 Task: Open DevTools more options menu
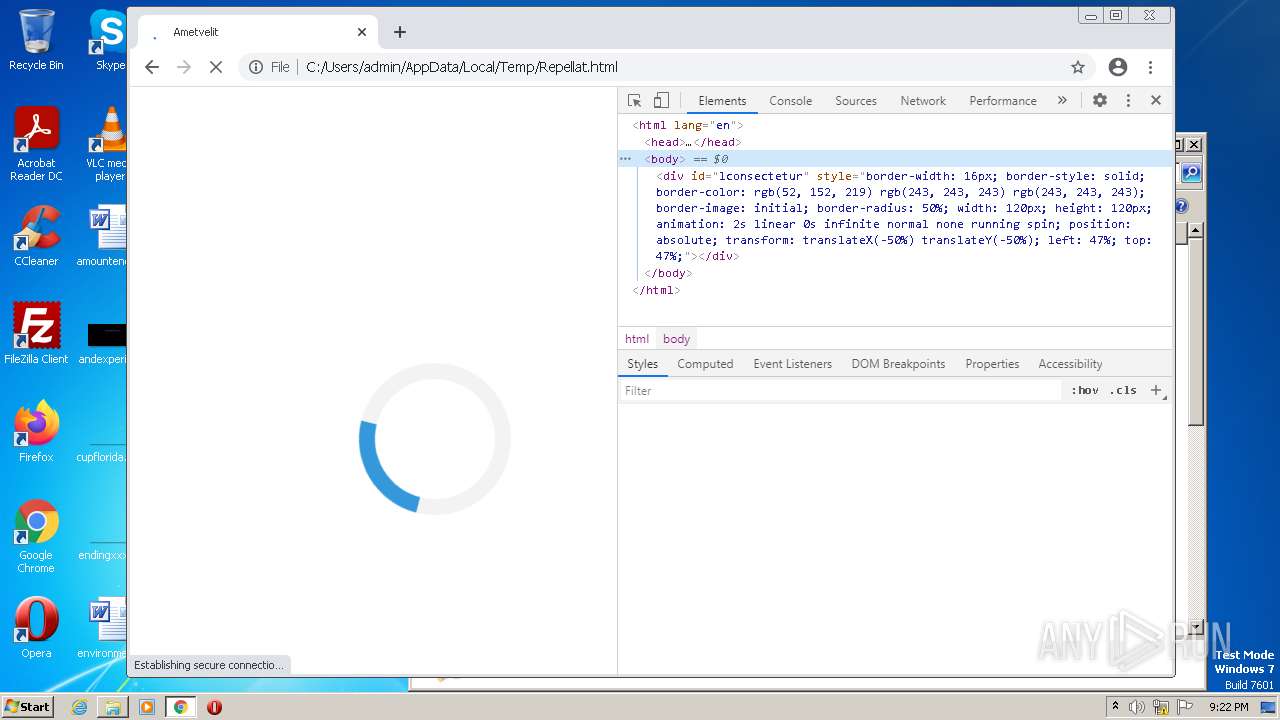1128,100
